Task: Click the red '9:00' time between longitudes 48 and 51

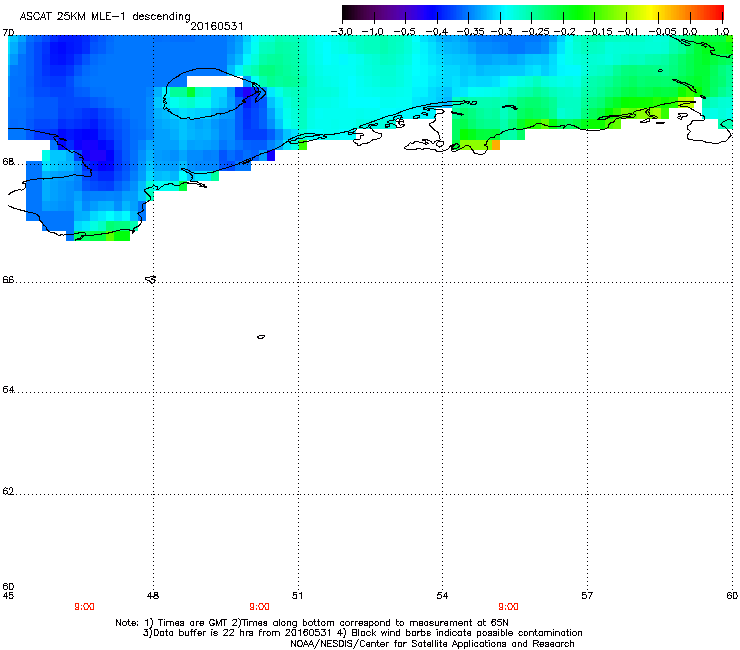Action: click(260, 607)
